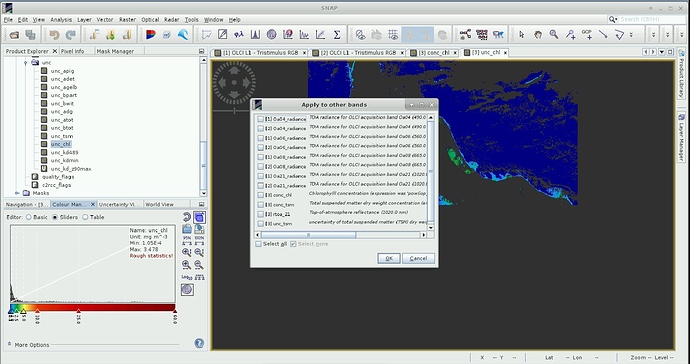Click Import colour palette from file icon
This screenshot has height=364, width=690.
(187, 229)
